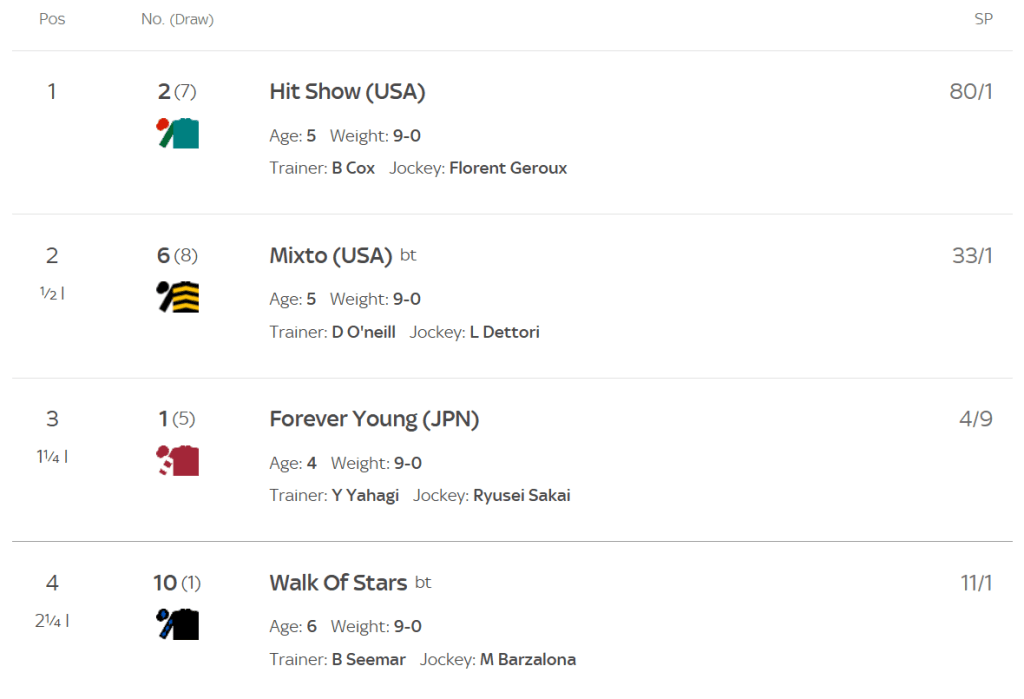
Task: Select trainer Y Yahagi
Action: (x=365, y=495)
